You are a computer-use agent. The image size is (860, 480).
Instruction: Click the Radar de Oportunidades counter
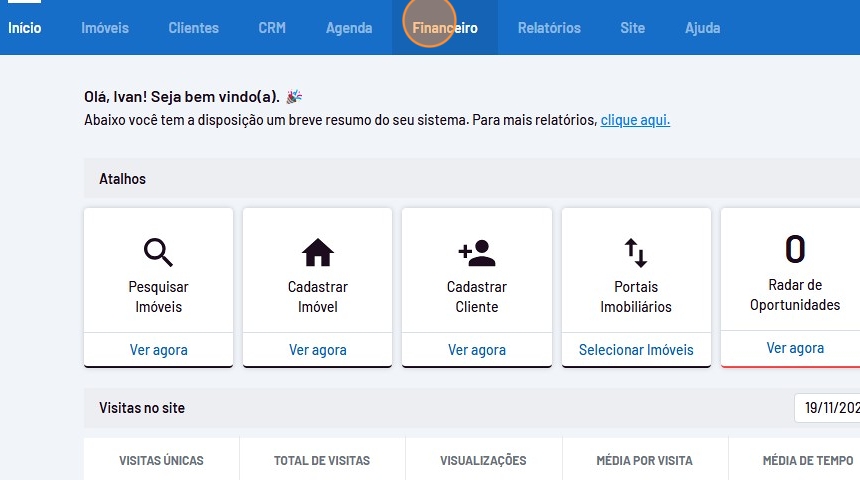pyautogui.click(x=795, y=248)
